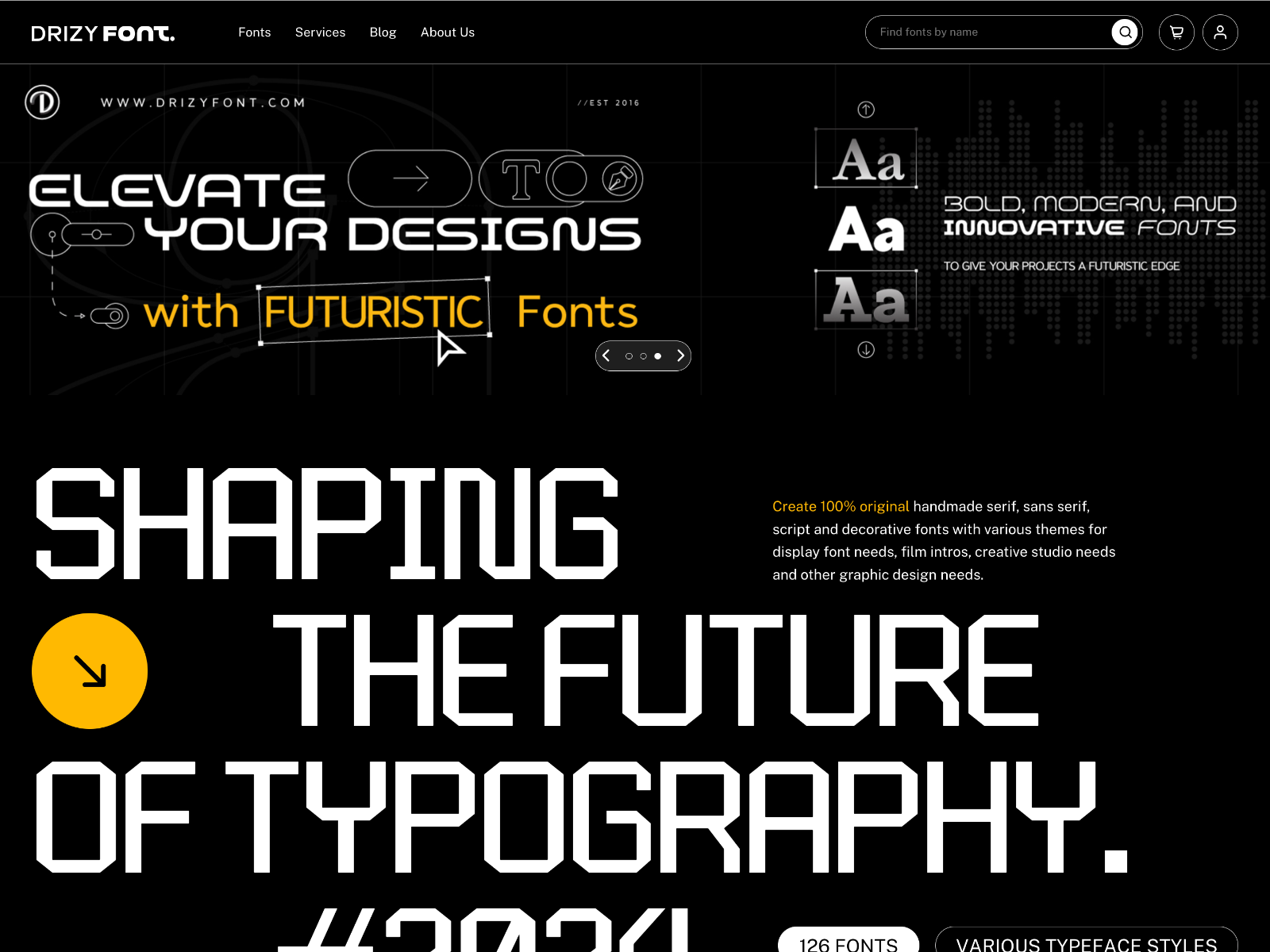Viewport: 1270px width, 952px height.
Task: Select the third slide dot
Action: pos(657,356)
